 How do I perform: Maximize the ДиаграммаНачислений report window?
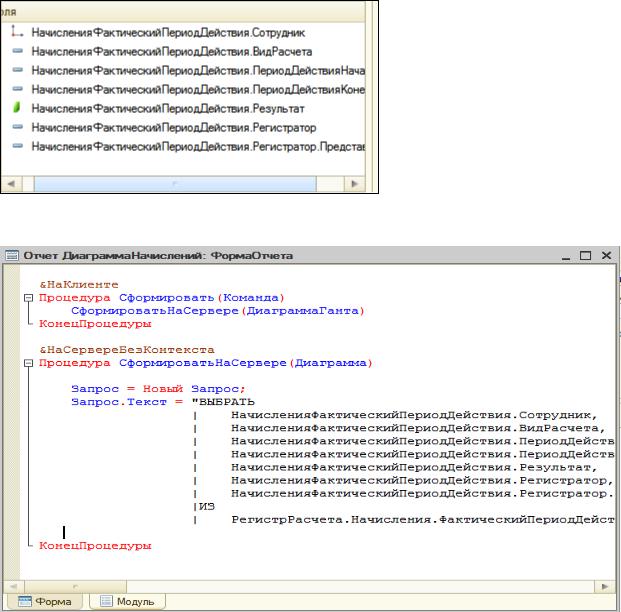click(585, 255)
